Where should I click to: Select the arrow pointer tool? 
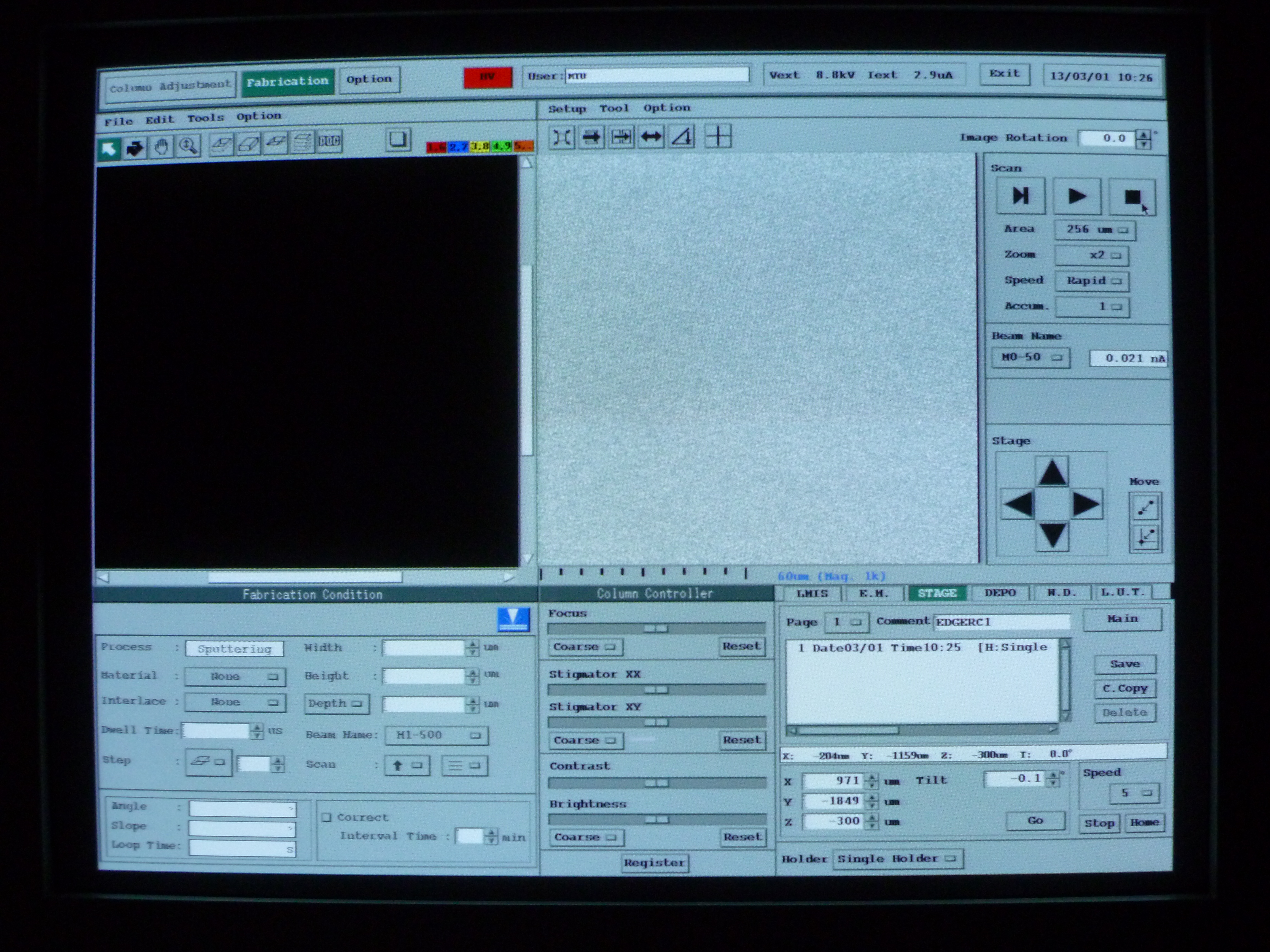point(109,149)
